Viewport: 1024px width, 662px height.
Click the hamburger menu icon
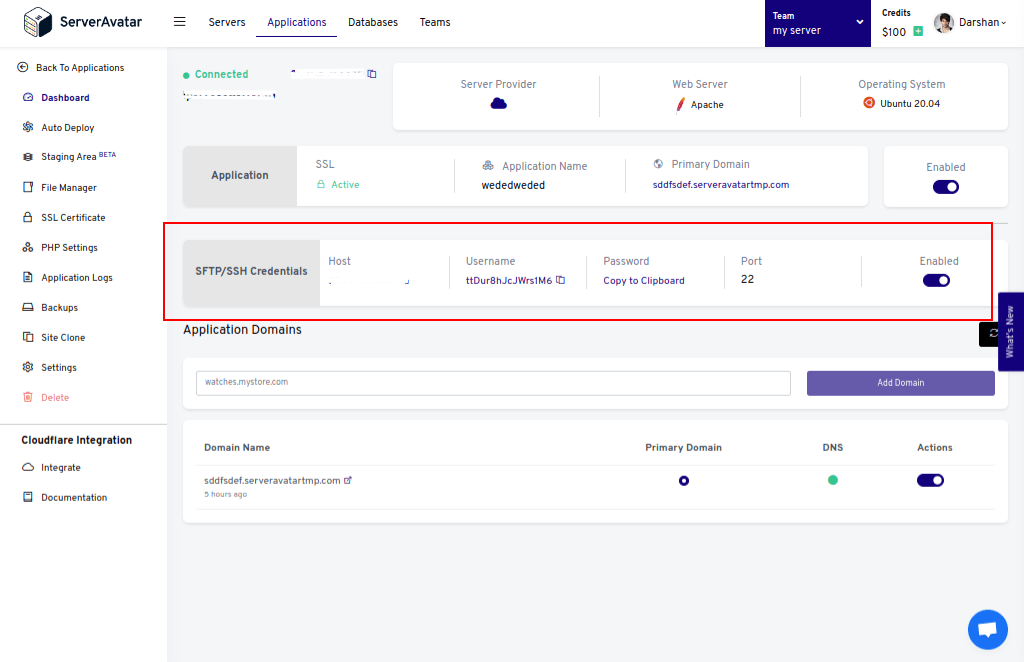pyautogui.click(x=180, y=22)
